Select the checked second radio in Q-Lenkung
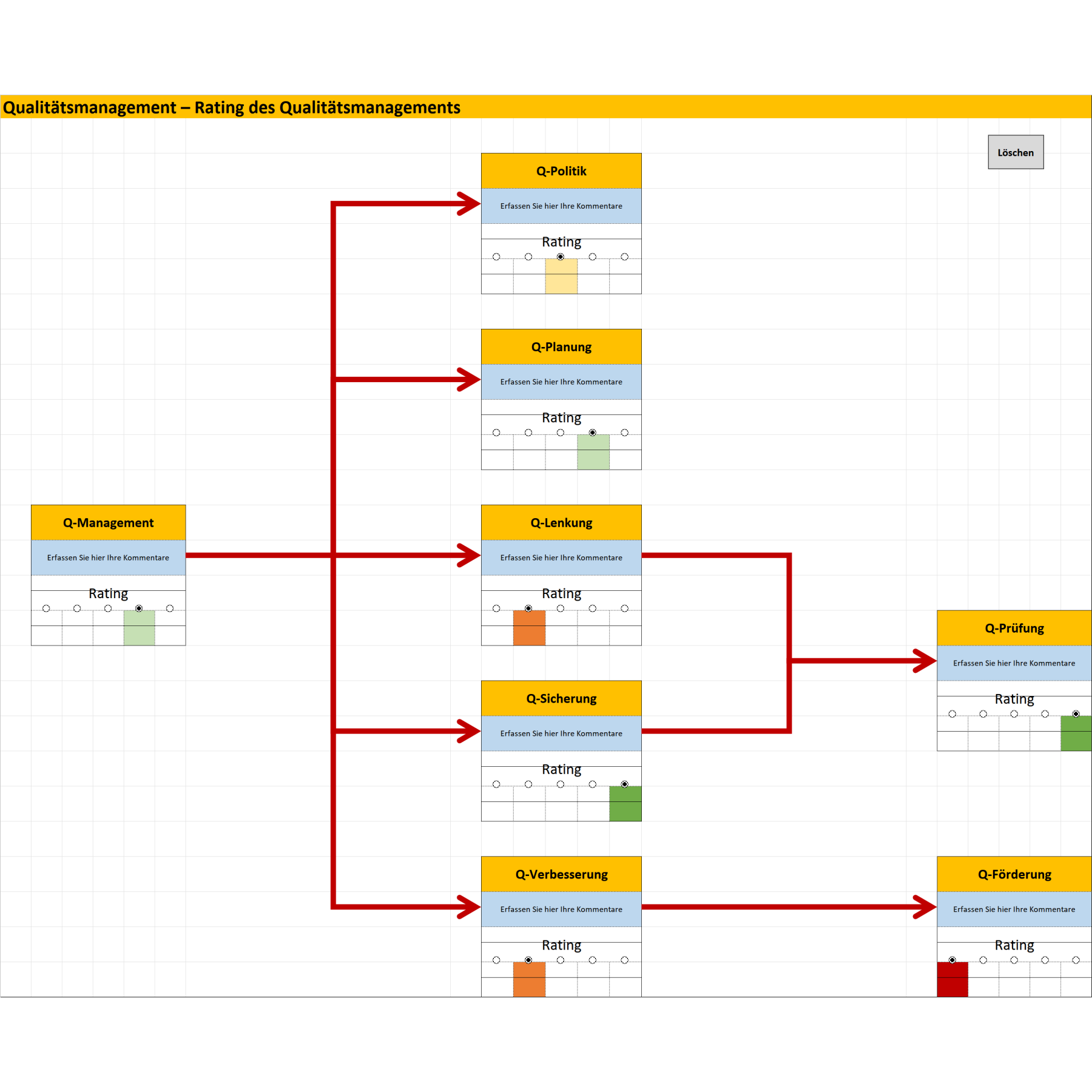1092x1092 pixels. click(x=528, y=608)
